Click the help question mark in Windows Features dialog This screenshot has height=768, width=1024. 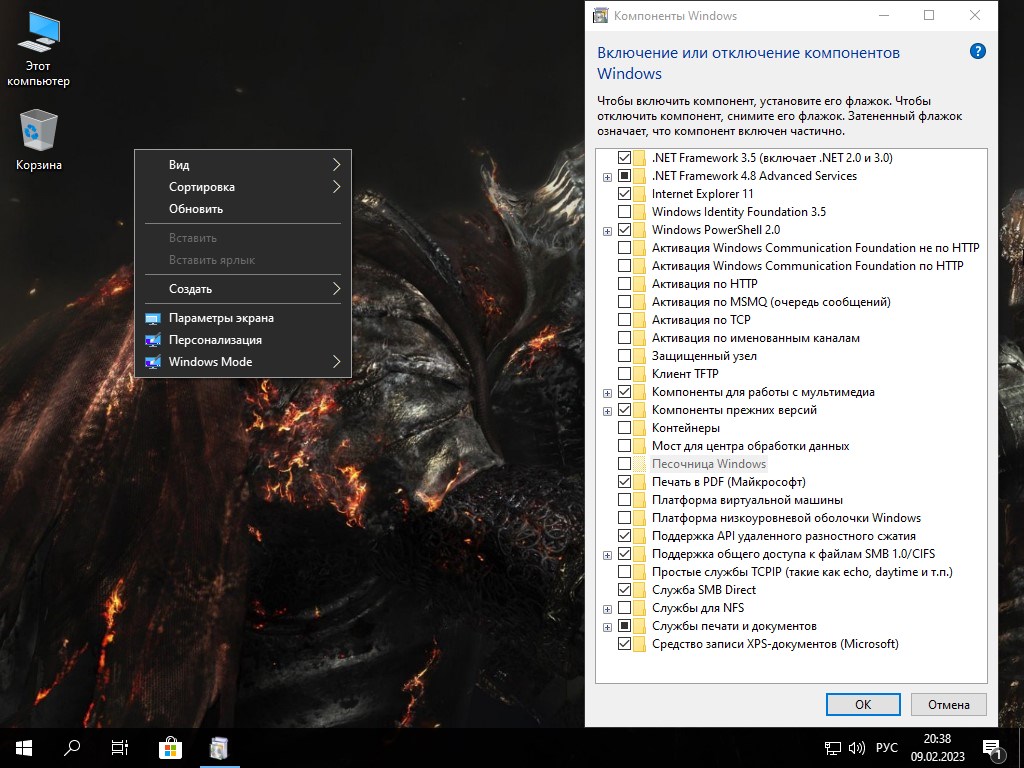coord(976,53)
